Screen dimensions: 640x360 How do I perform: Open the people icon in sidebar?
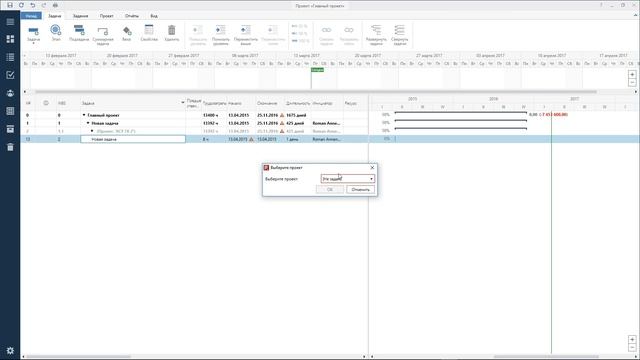click(x=10, y=93)
